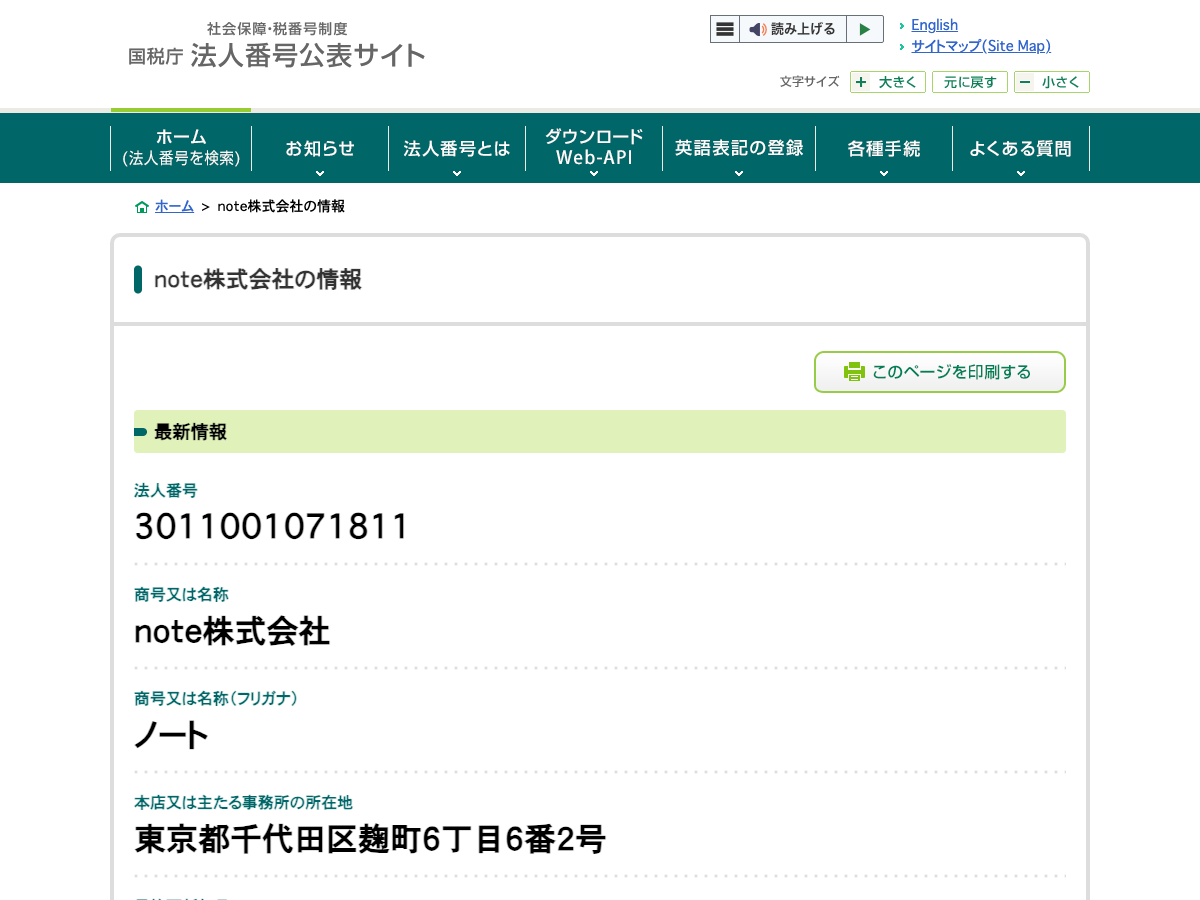1200x900 pixels.
Task: Click the address 東京都千代田区麹町6丁目6番2号
Action: [370, 839]
